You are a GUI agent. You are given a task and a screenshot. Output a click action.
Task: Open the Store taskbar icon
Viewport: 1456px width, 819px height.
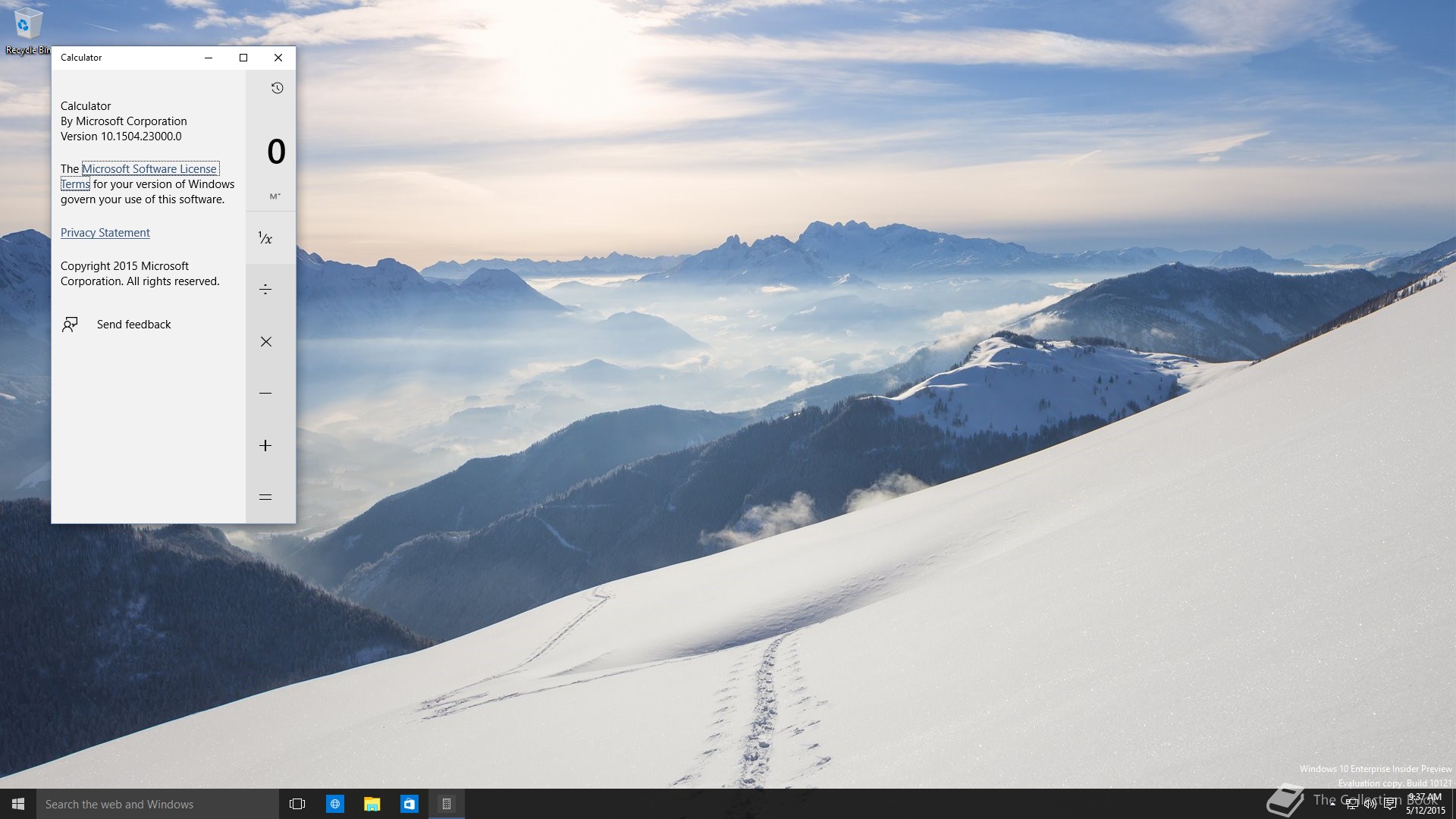(x=409, y=804)
